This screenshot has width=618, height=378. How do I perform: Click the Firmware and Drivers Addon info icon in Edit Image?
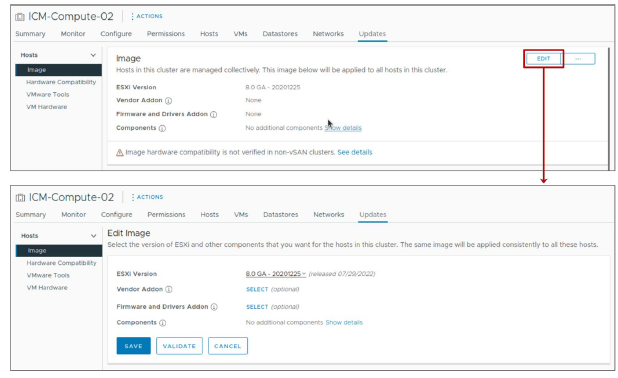(214, 307)
